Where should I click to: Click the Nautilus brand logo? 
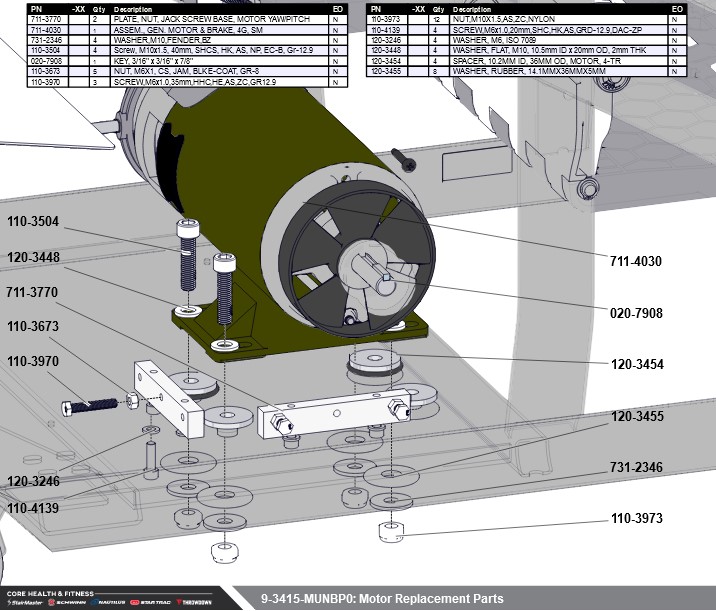(108, 602)
